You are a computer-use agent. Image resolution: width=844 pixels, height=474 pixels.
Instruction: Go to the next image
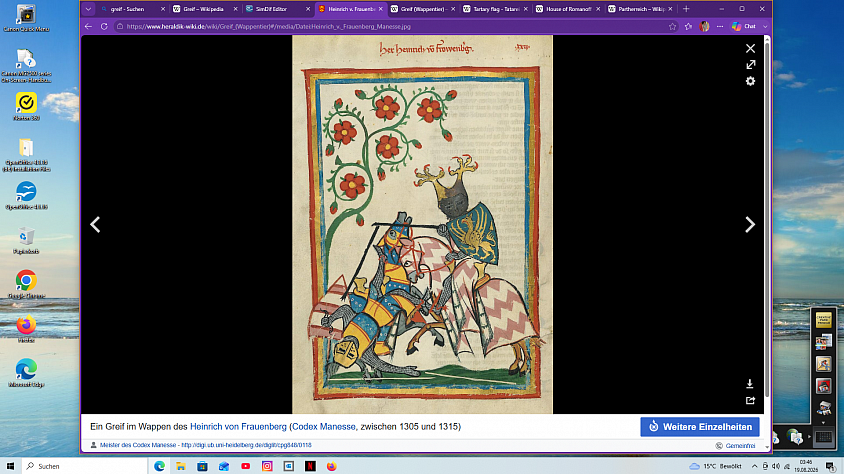pyautogui.click(x=750, y=224)
